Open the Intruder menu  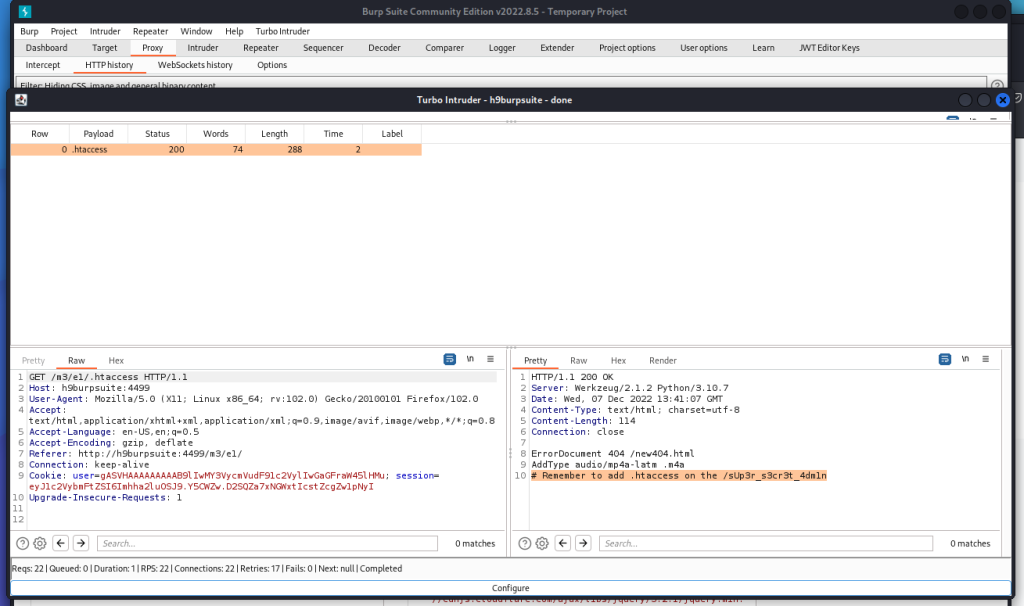tap(105, 31)
